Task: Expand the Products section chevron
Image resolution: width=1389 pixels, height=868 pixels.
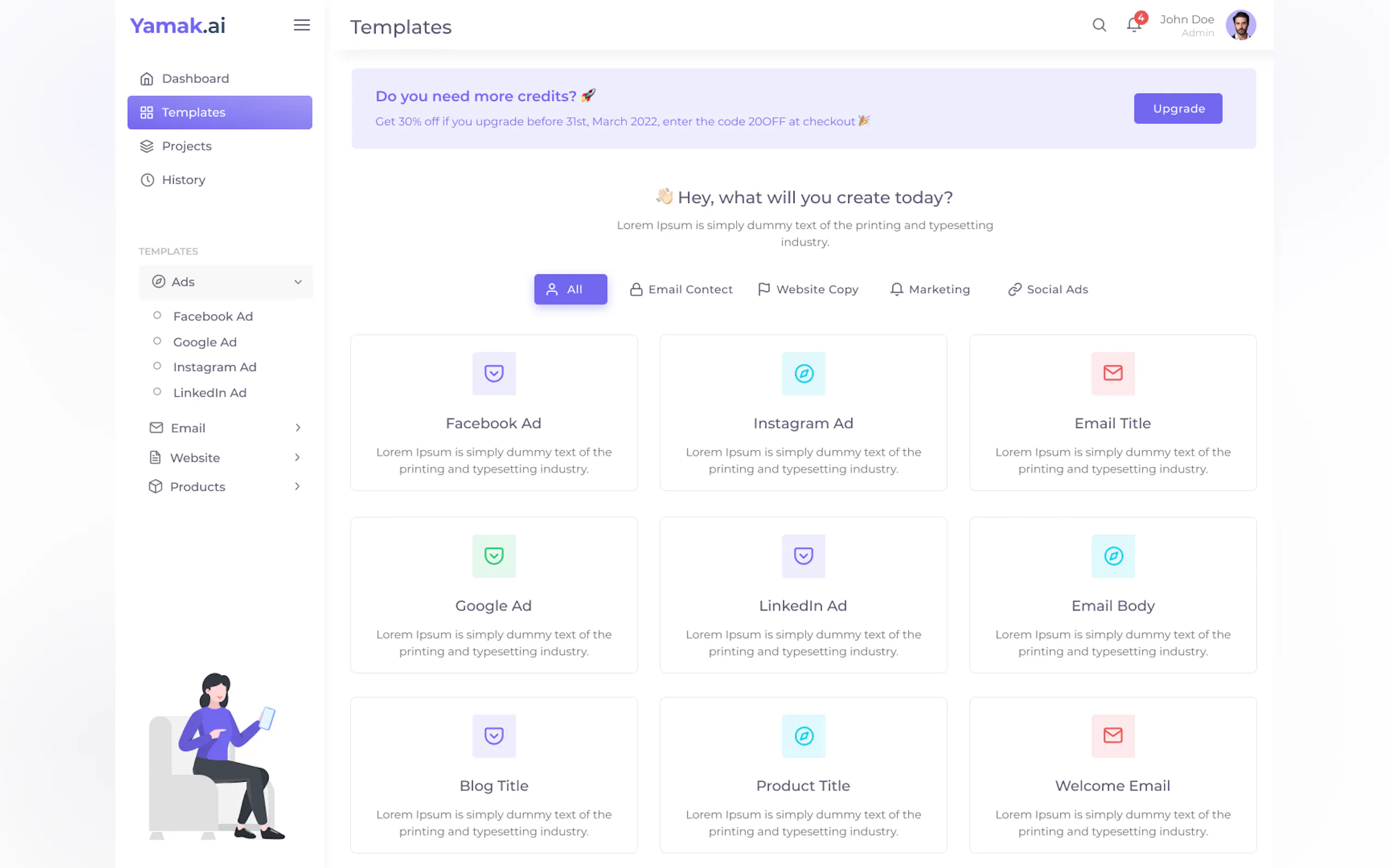Action: [297, 487]
